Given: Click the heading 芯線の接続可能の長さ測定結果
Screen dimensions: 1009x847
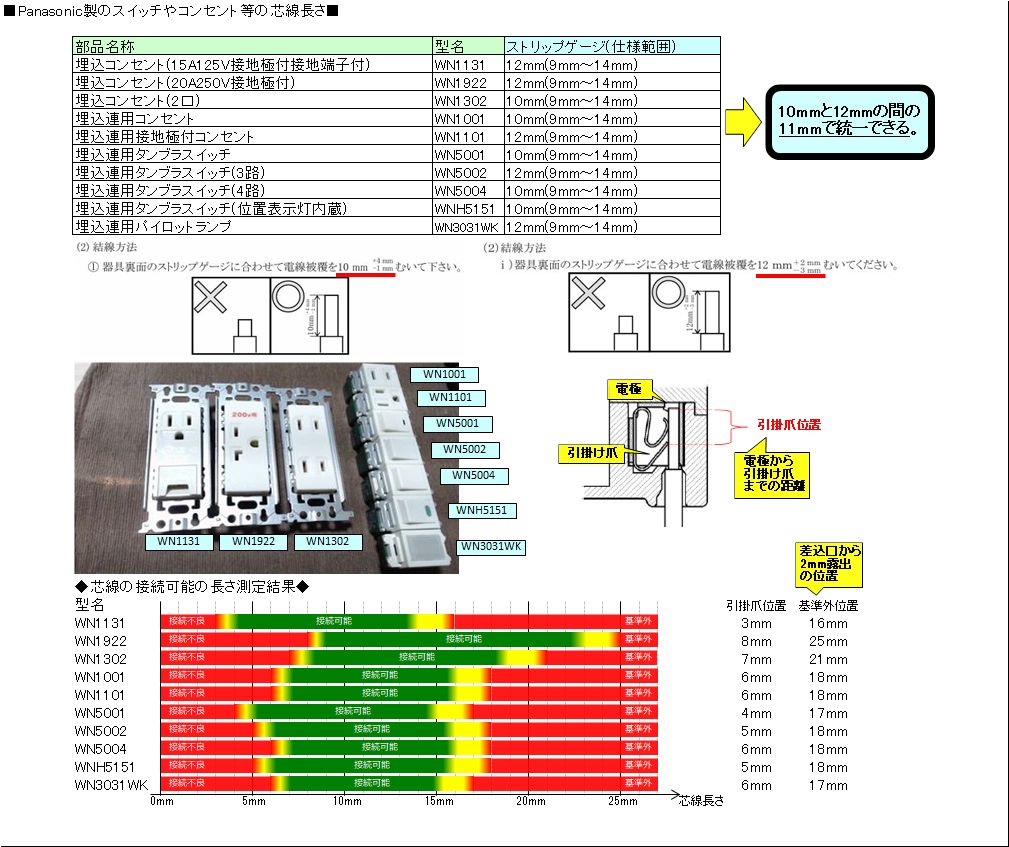Looking at the screenshot, I should click(192, 586).
